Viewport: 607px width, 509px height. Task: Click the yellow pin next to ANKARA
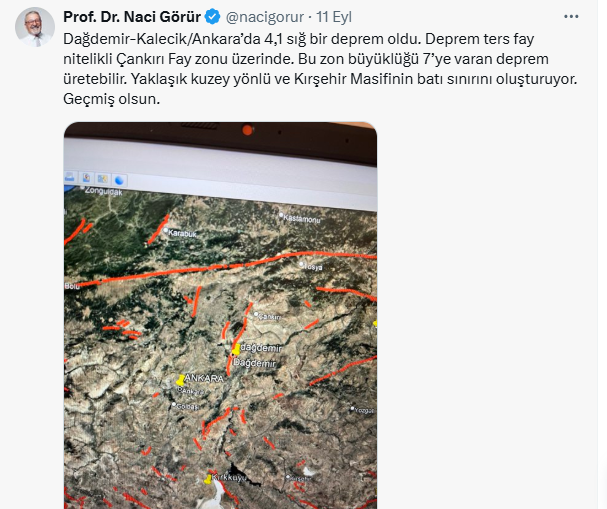[180, 380]
